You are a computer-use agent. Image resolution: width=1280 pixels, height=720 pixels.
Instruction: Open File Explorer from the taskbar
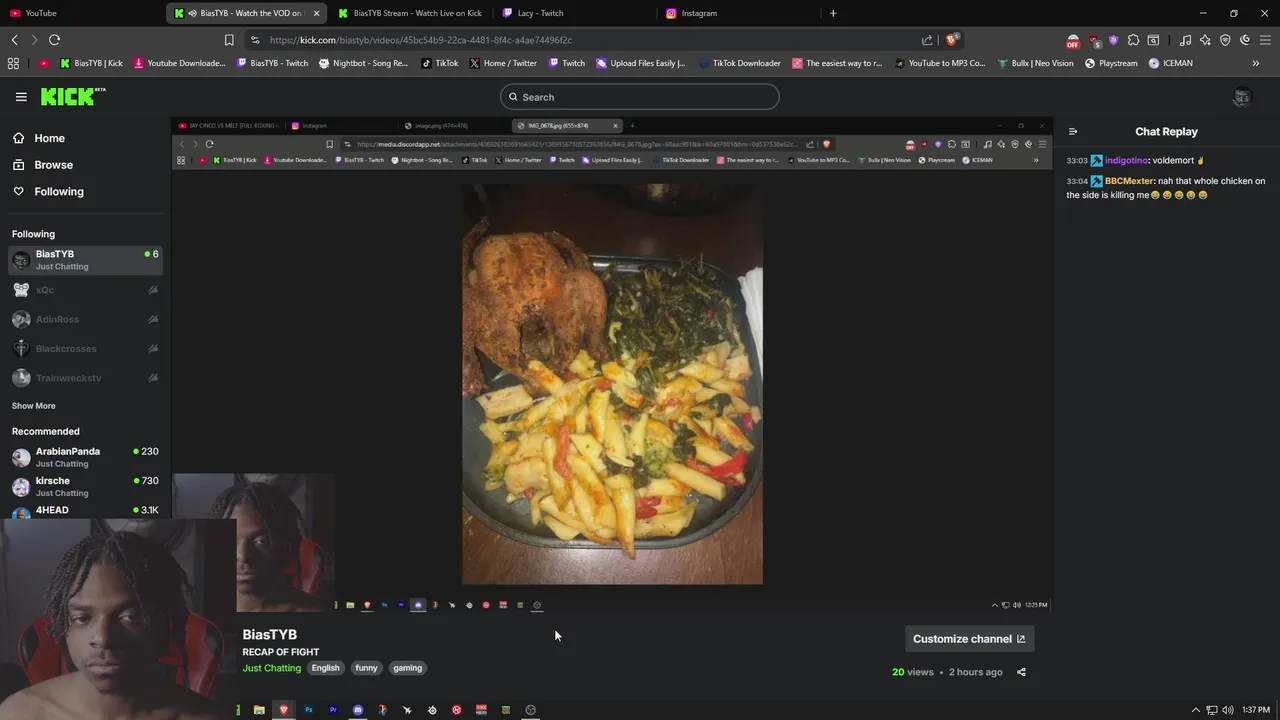259,710
